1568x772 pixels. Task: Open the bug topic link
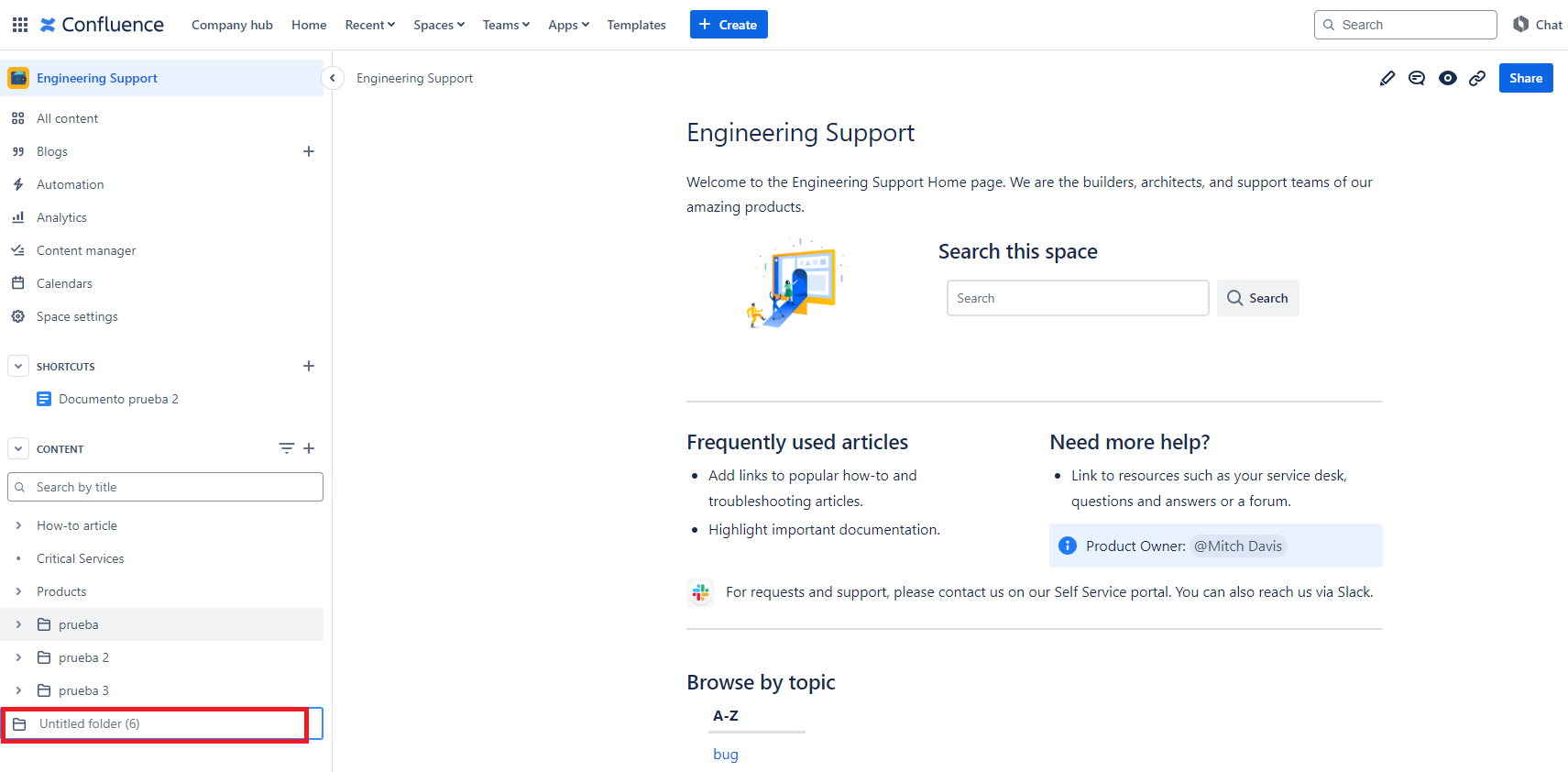point(725,754)
